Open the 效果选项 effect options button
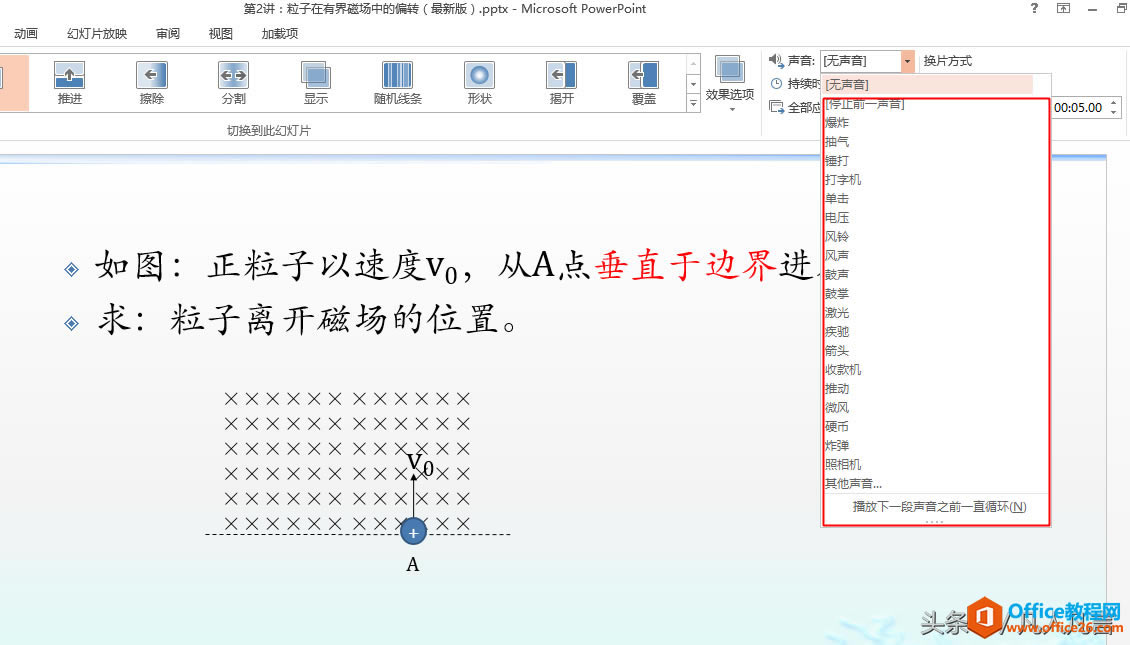 tap(729, 83)
